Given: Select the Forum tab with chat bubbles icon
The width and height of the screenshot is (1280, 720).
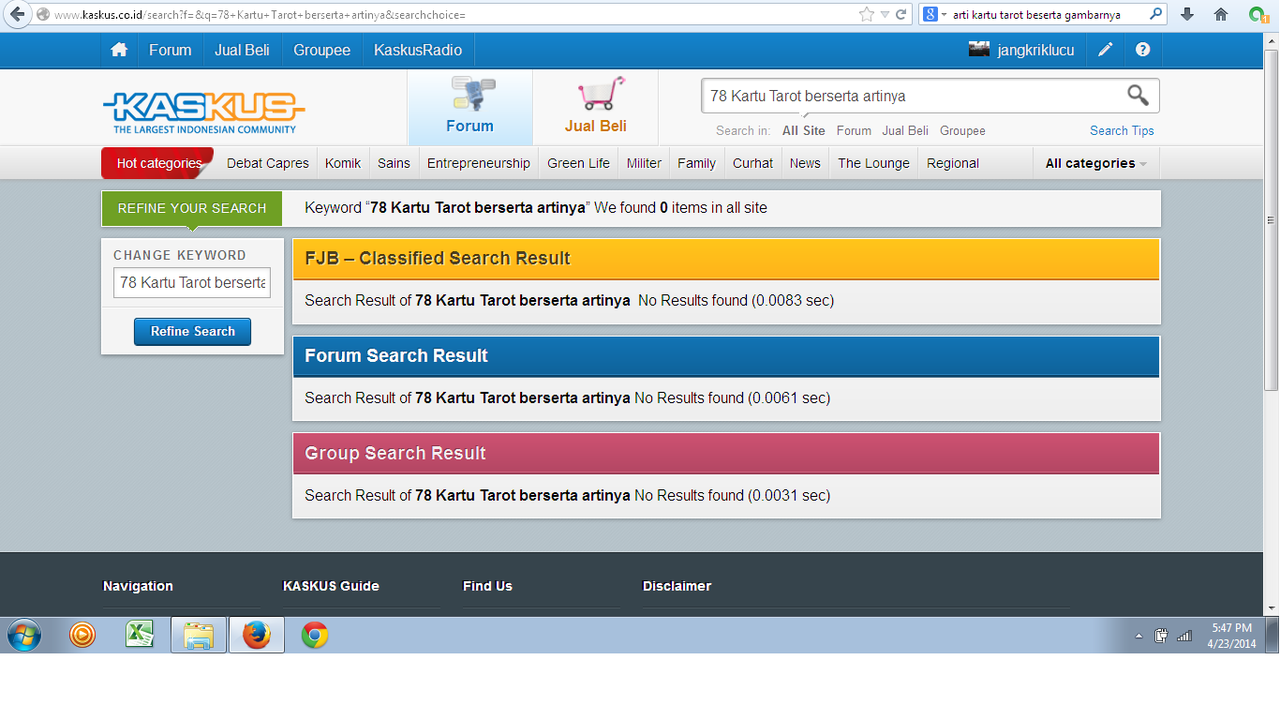Looking at the screenshot, I should 470,107.
